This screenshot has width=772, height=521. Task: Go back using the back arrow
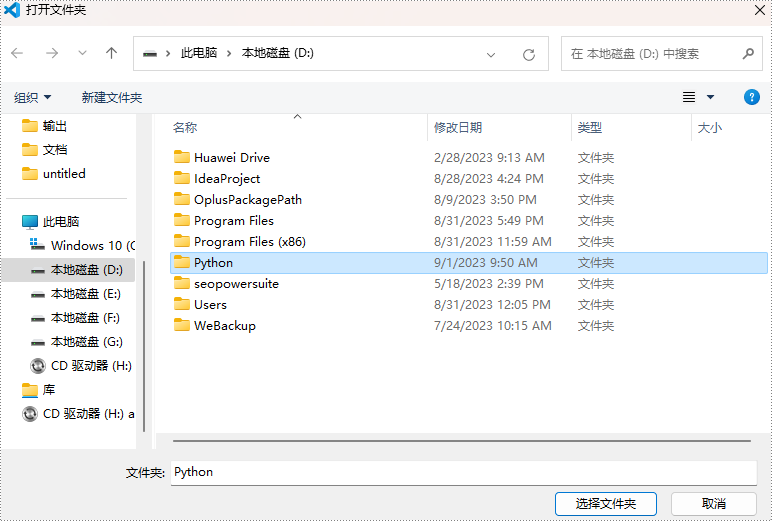coord(17,53)
